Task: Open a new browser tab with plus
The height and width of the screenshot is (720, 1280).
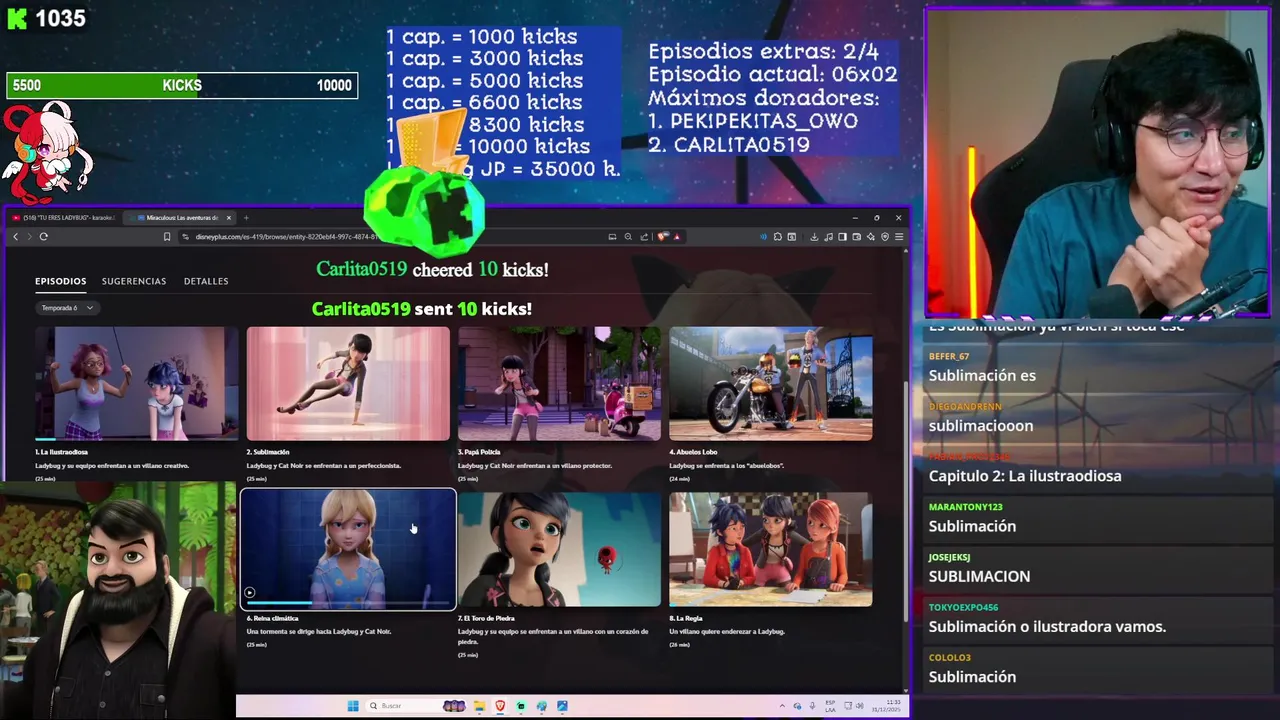Action: 246,217
